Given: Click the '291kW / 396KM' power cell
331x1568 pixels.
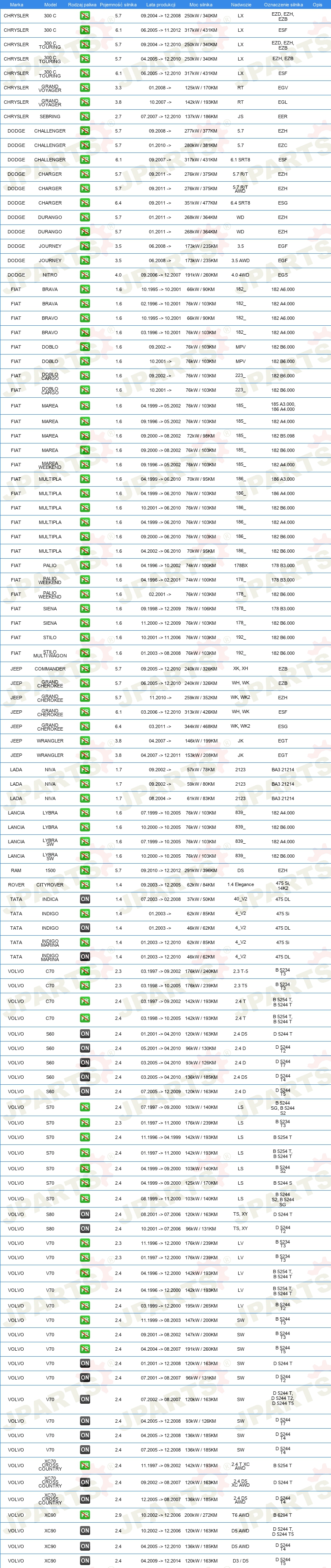Looking at the screenshot, I should tap(201, 870).
